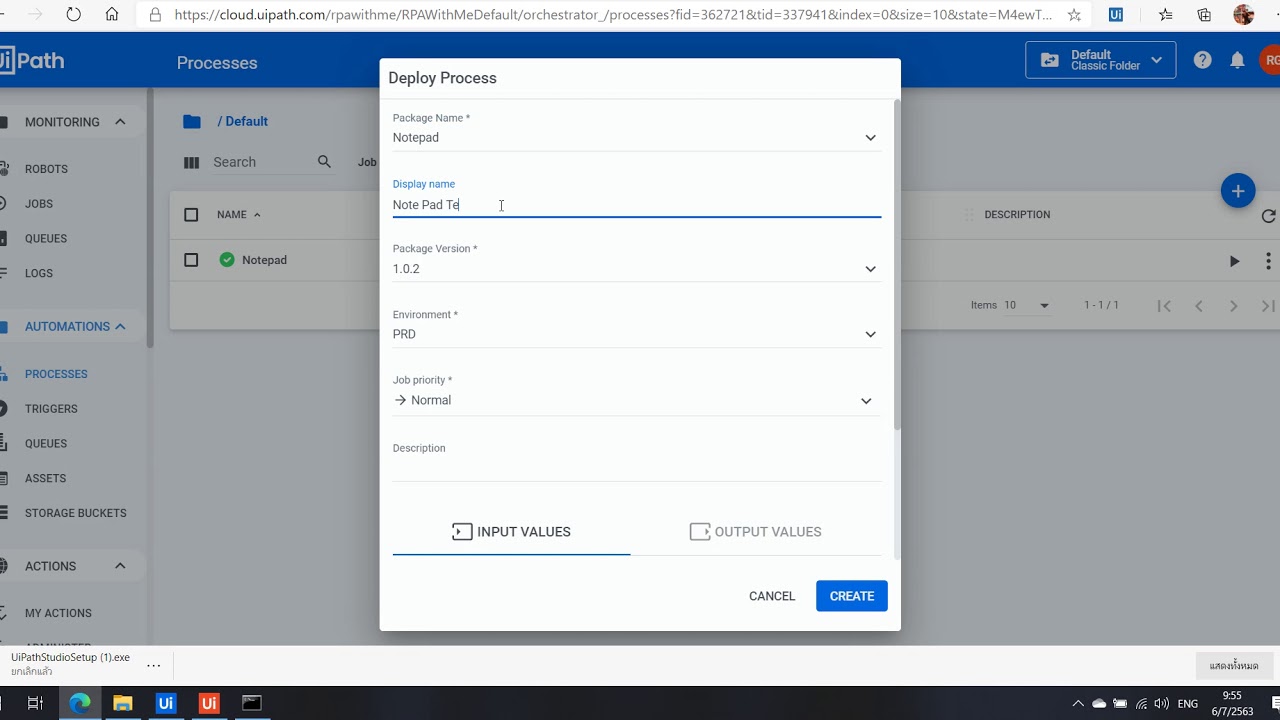Open Assets in sidebar

[x=46, y=478]
